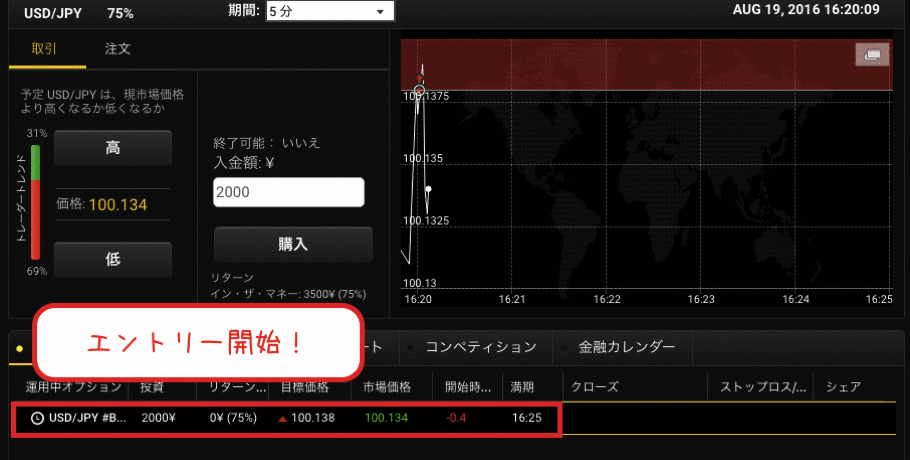Select the 取引 trading tab

[45, 48]
